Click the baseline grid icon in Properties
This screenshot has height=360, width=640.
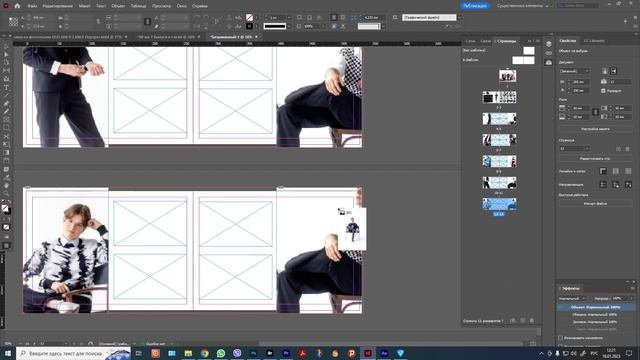pos(616,171)
